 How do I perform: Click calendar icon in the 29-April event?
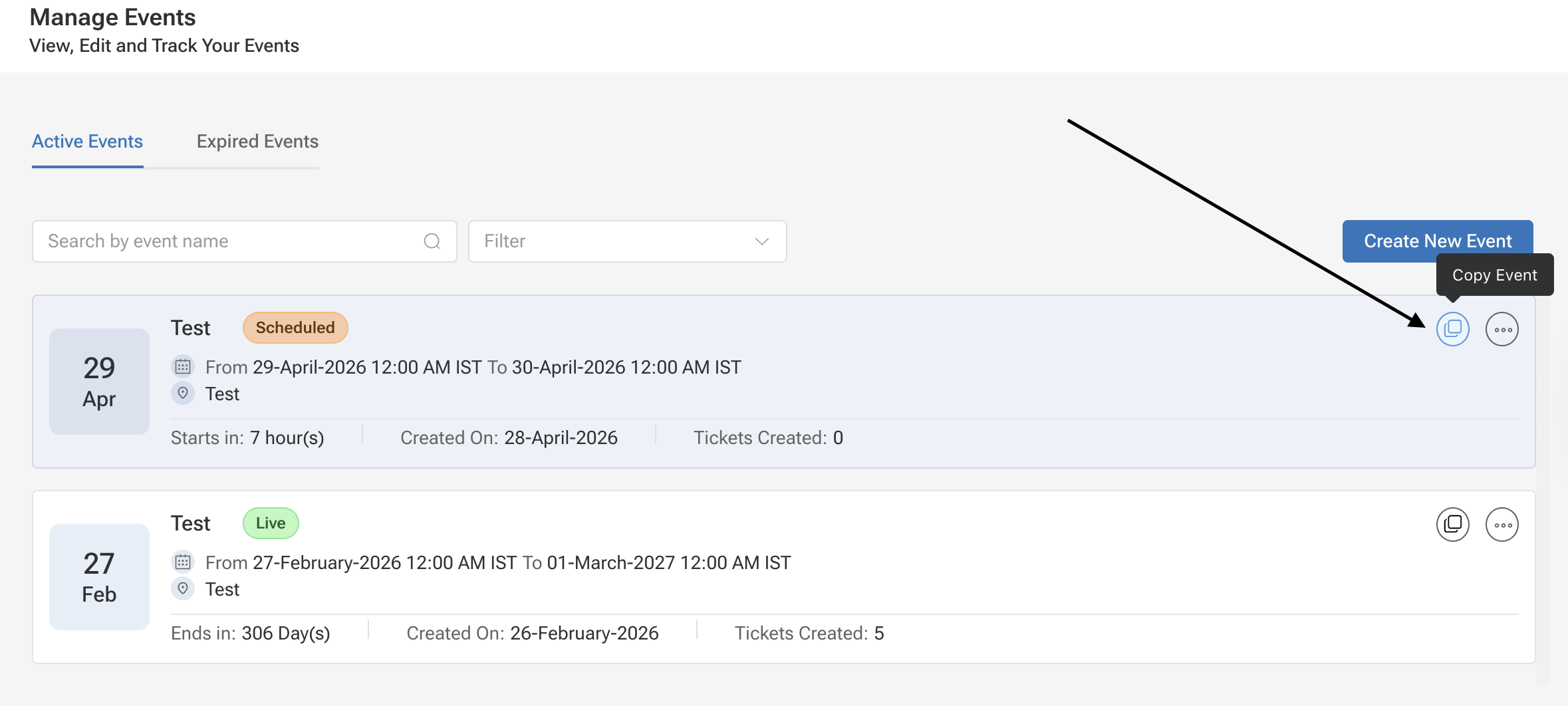tap(183, 366)
